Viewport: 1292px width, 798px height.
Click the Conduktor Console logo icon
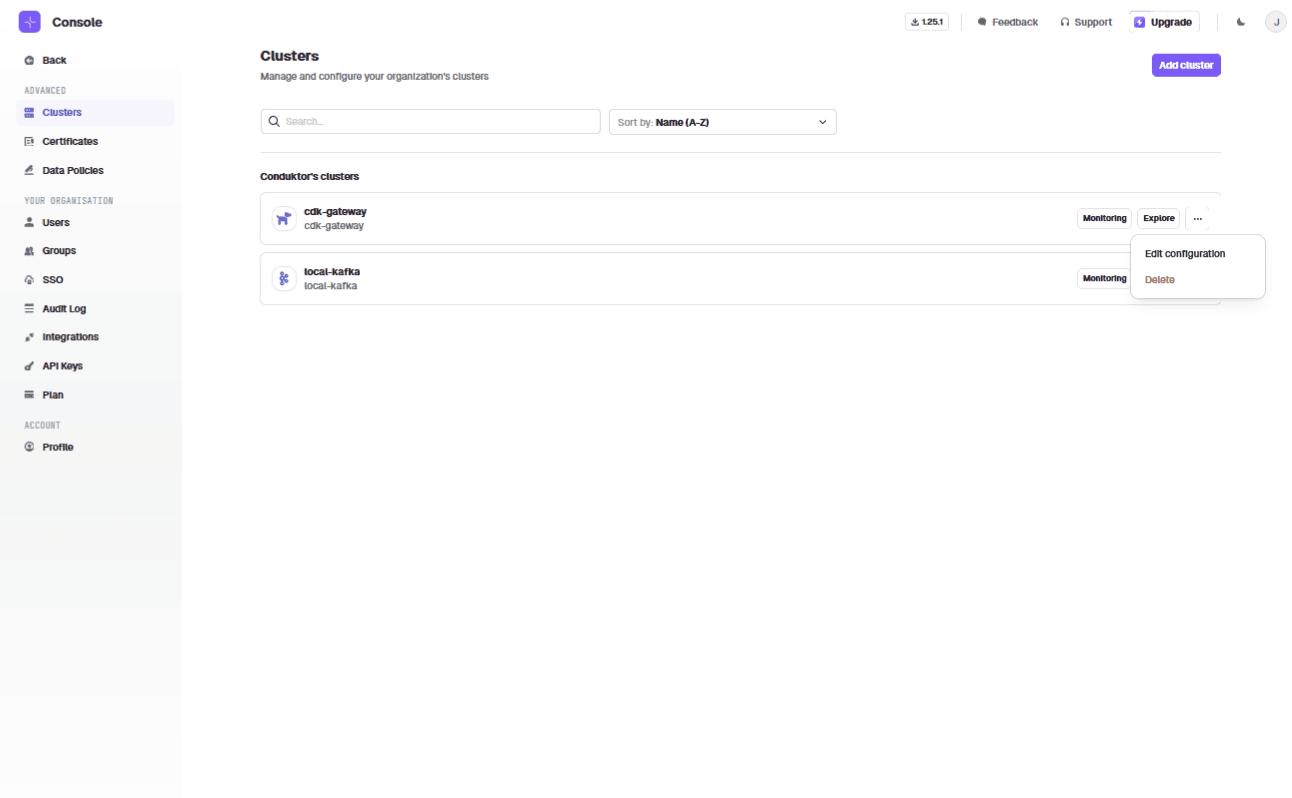tap(30, 22)
